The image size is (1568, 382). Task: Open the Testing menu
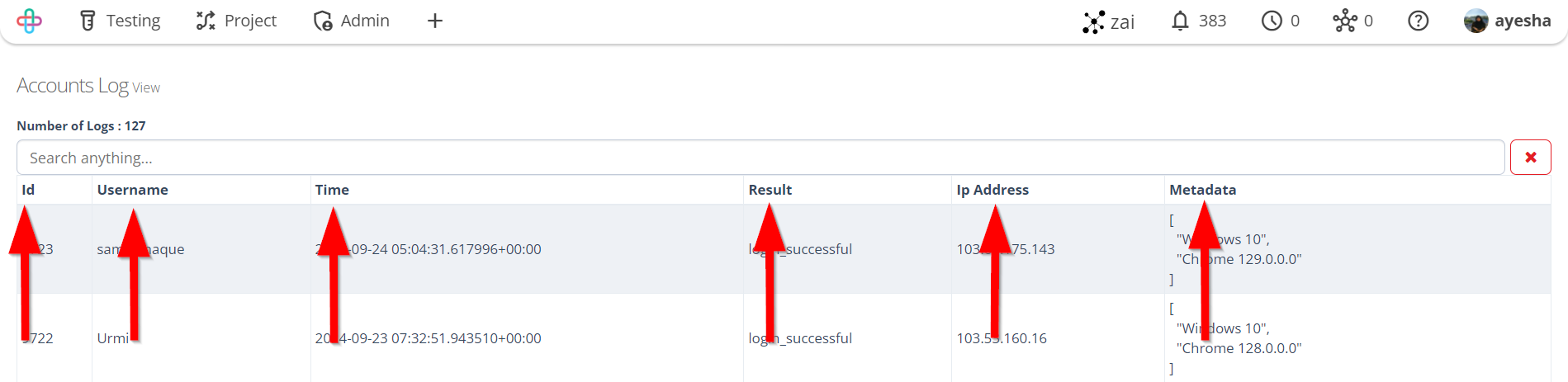(x=121, y=21)
